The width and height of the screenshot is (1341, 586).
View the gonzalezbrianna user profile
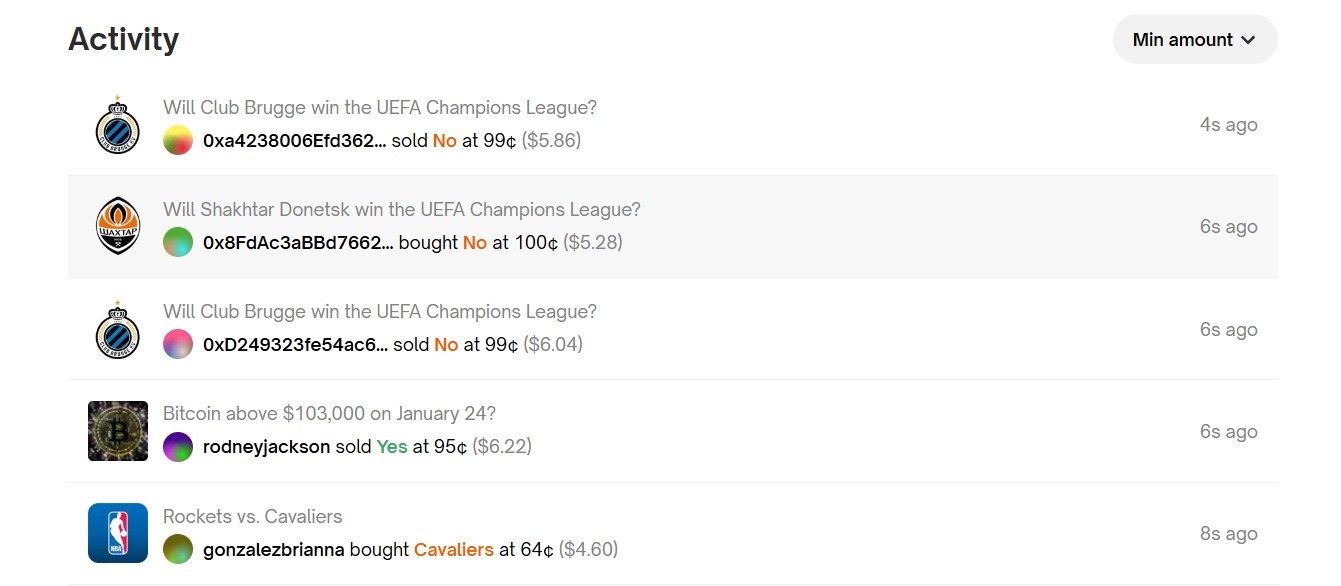(x=274, y=550)
